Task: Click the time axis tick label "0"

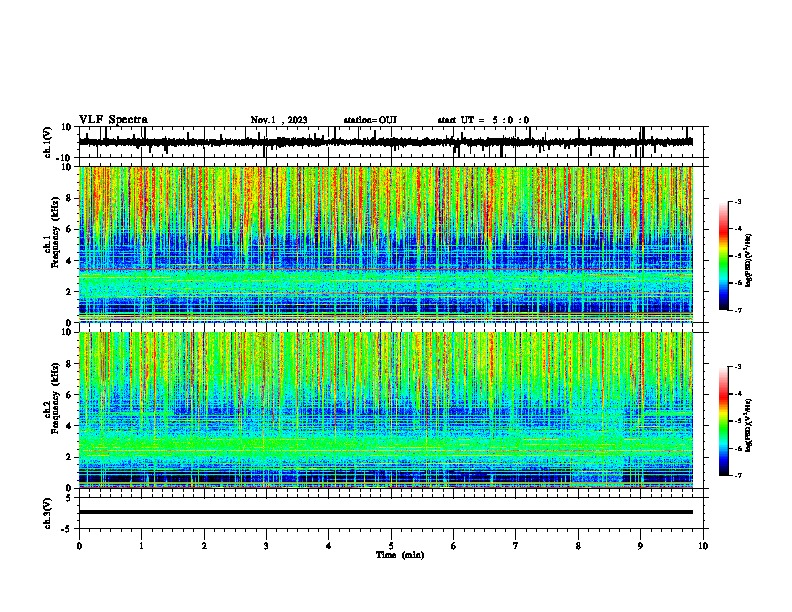Action: point(79,546)
